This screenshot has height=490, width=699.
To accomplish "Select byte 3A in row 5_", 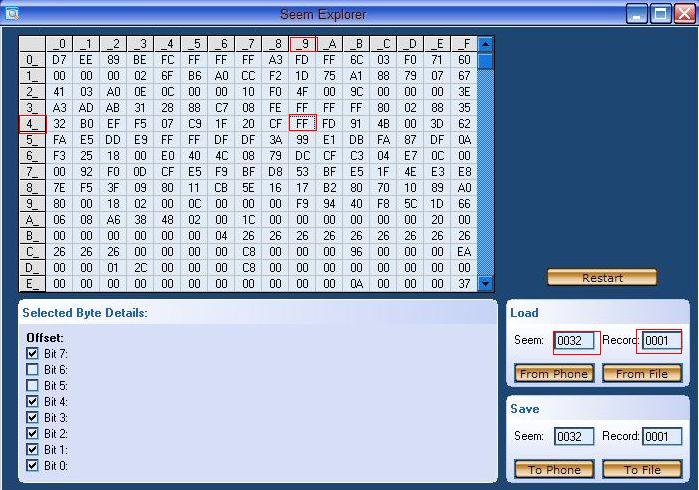I will point(275,140).
